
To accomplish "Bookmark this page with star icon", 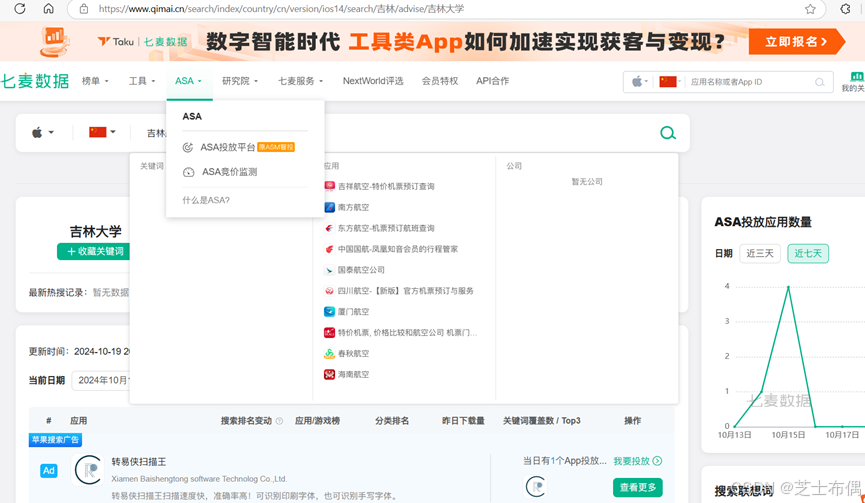I will point(810,9).
